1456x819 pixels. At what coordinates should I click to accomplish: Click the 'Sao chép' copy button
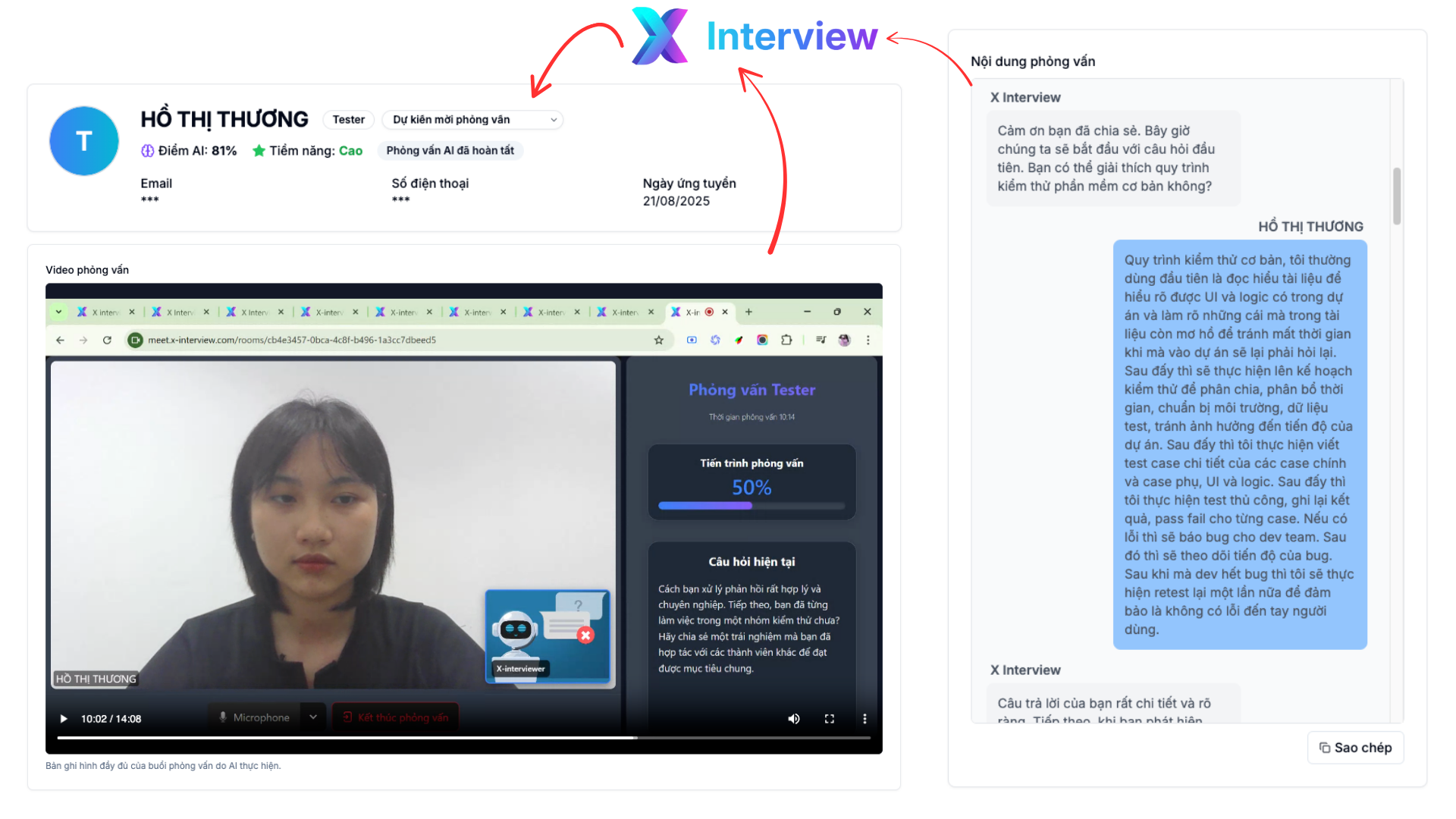(1355, 748)
